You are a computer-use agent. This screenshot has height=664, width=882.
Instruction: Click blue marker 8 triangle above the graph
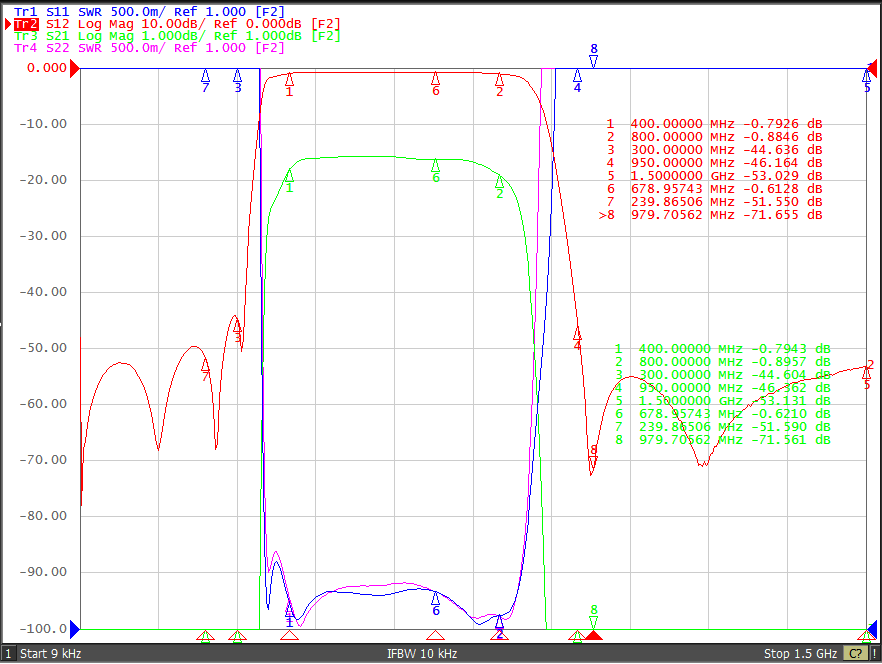[x=593, y=61]
